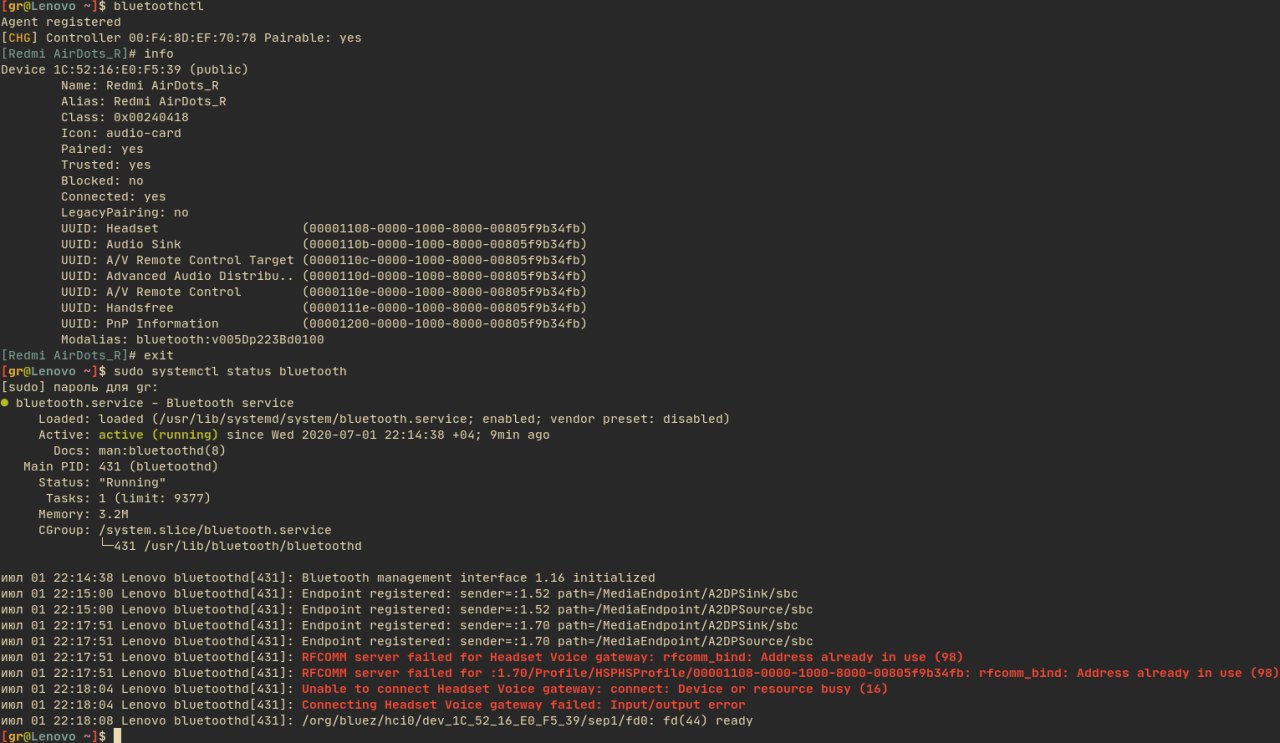
Task: Click UUID value 0000110e-0000-1000-8000-00805f9b34fb
Action: [444, 292]
